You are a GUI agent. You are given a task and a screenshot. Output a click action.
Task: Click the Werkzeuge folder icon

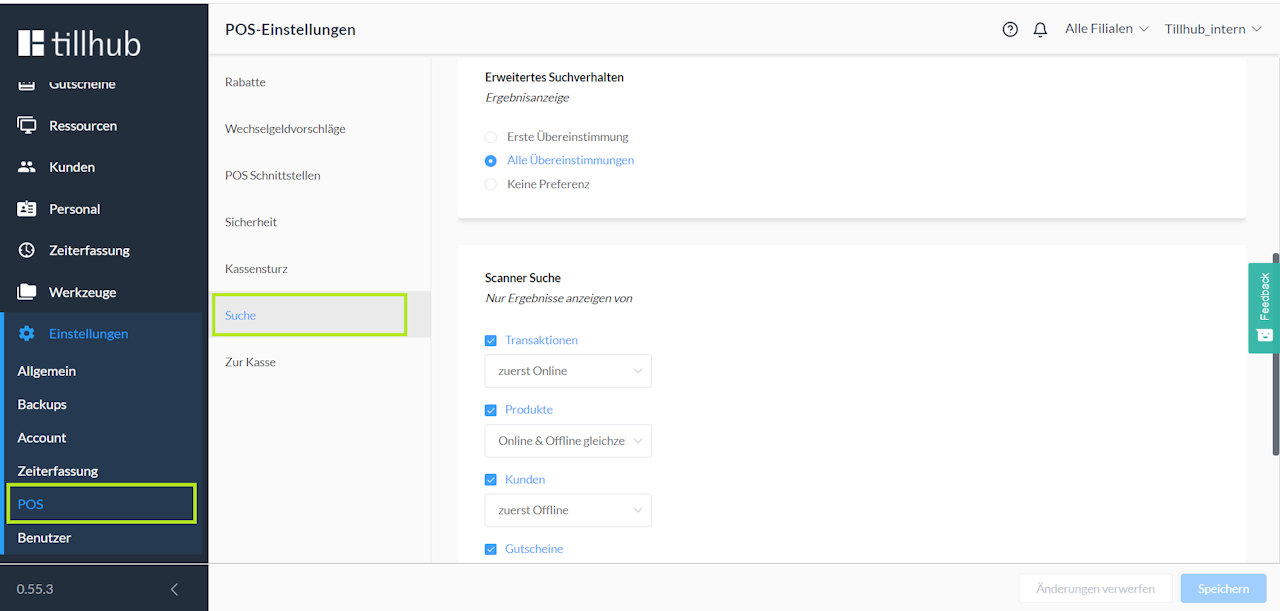27,292
